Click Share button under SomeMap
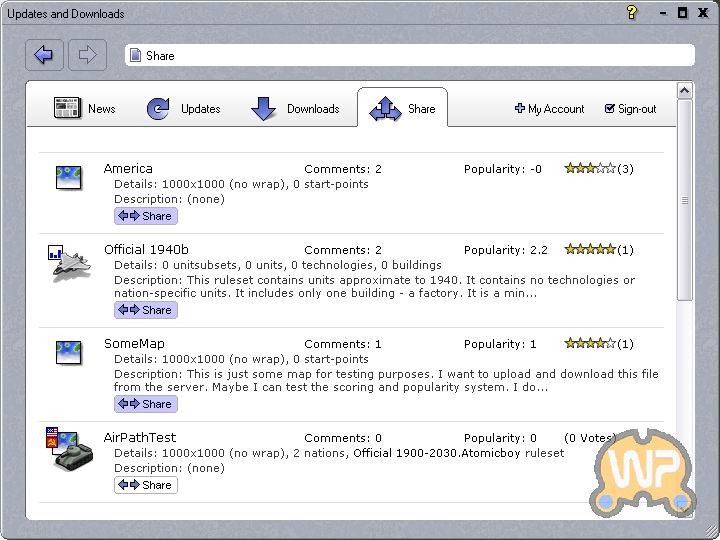 click(x=146, y=405)
